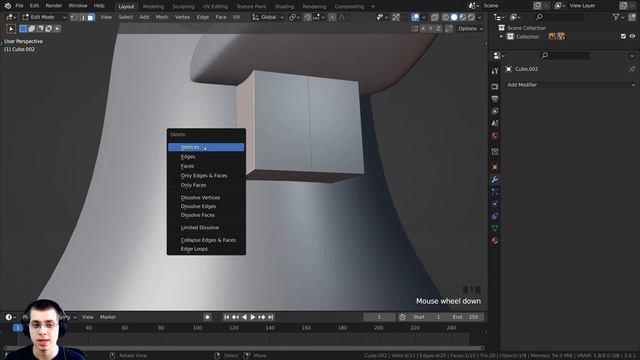Toggle viewport overlays
The height and width of the screenshot is (360, 640).
click(416, 17)
